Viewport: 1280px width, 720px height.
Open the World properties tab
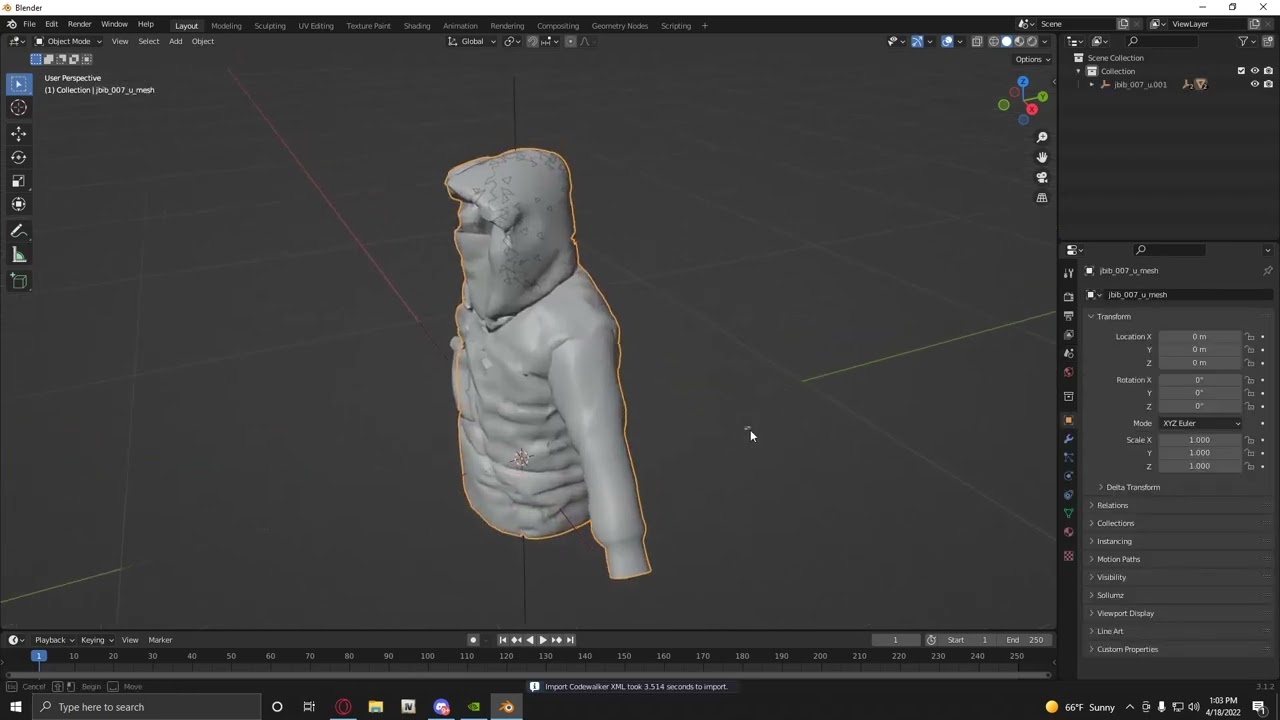1068,372
